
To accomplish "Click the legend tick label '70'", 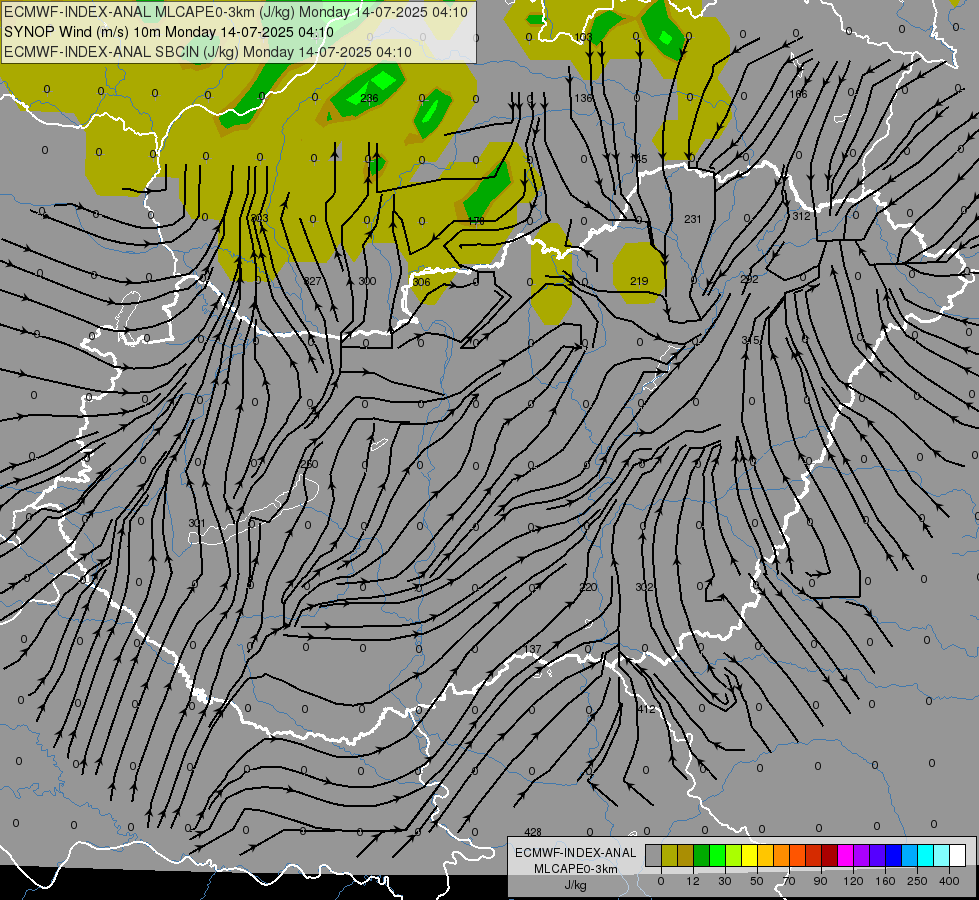I will (x=789, y=881).
